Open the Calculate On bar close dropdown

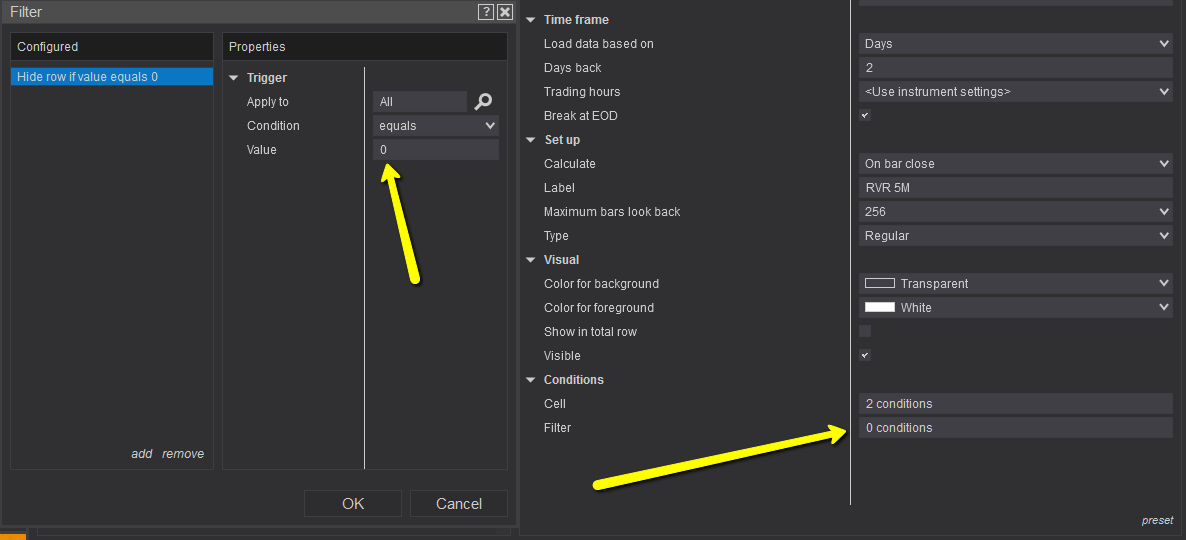tap(1015, 164)
